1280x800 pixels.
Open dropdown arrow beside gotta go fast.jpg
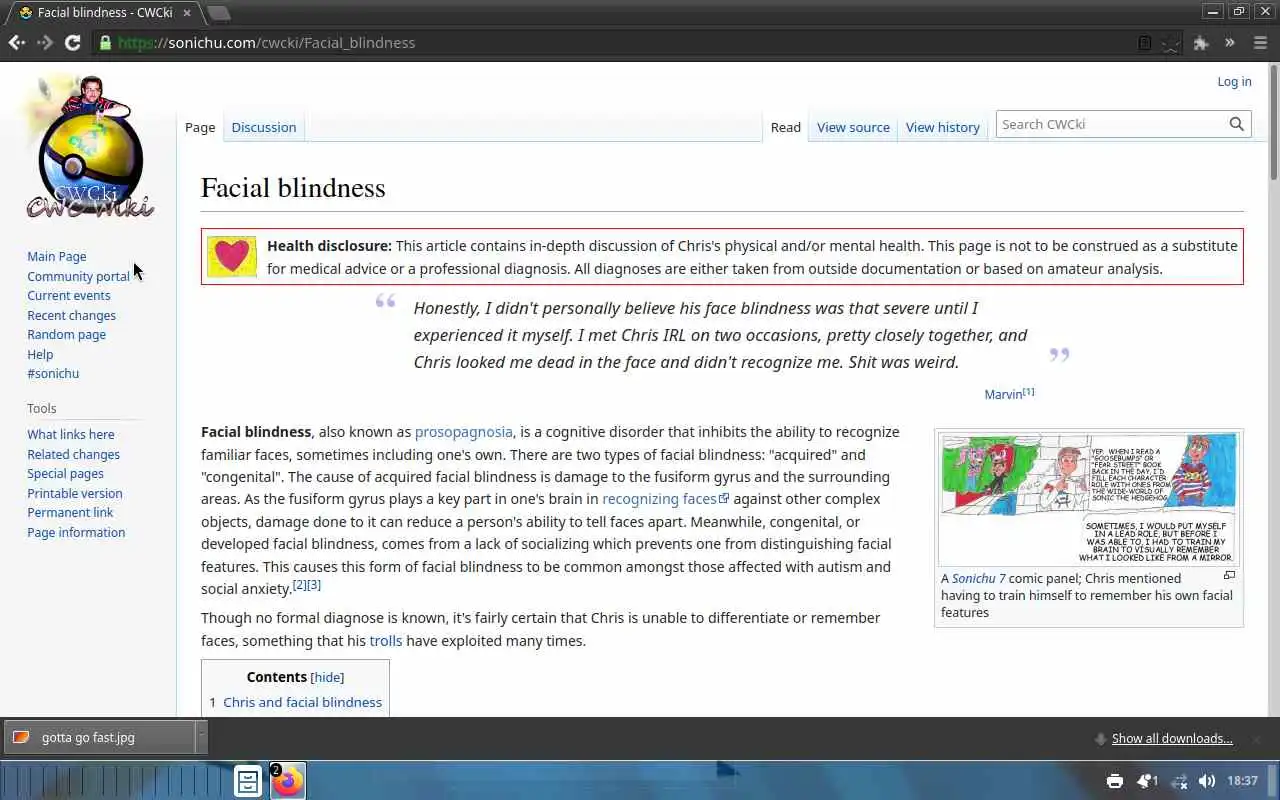tap(201, 738)
